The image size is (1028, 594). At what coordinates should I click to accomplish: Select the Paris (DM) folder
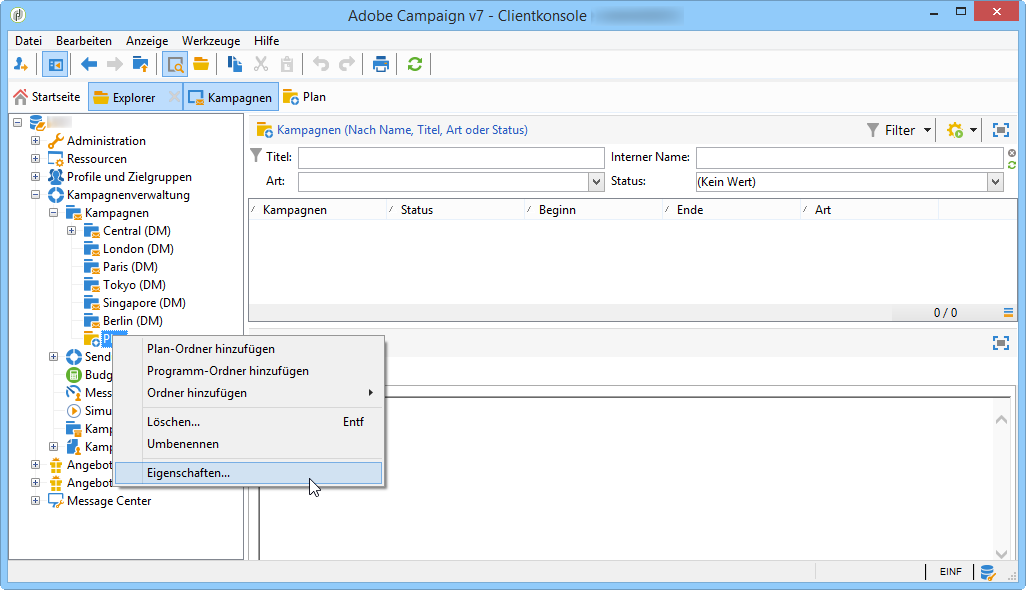point(130,267)
